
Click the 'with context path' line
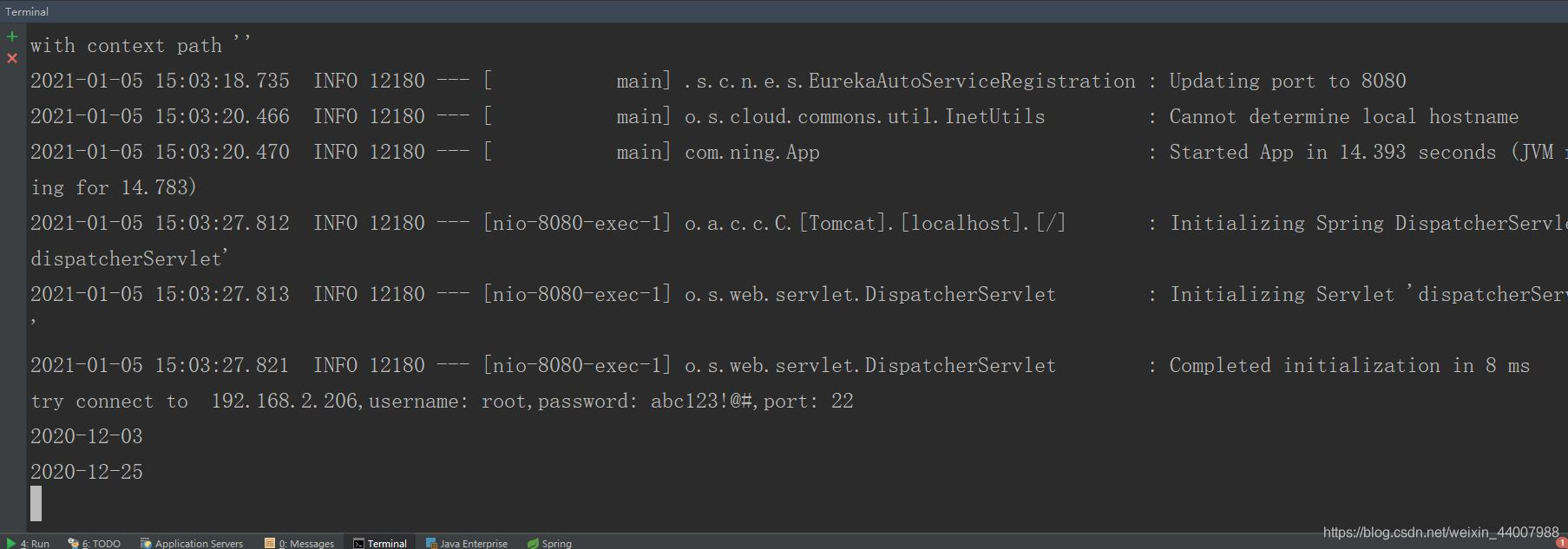[x=141, y=45]
